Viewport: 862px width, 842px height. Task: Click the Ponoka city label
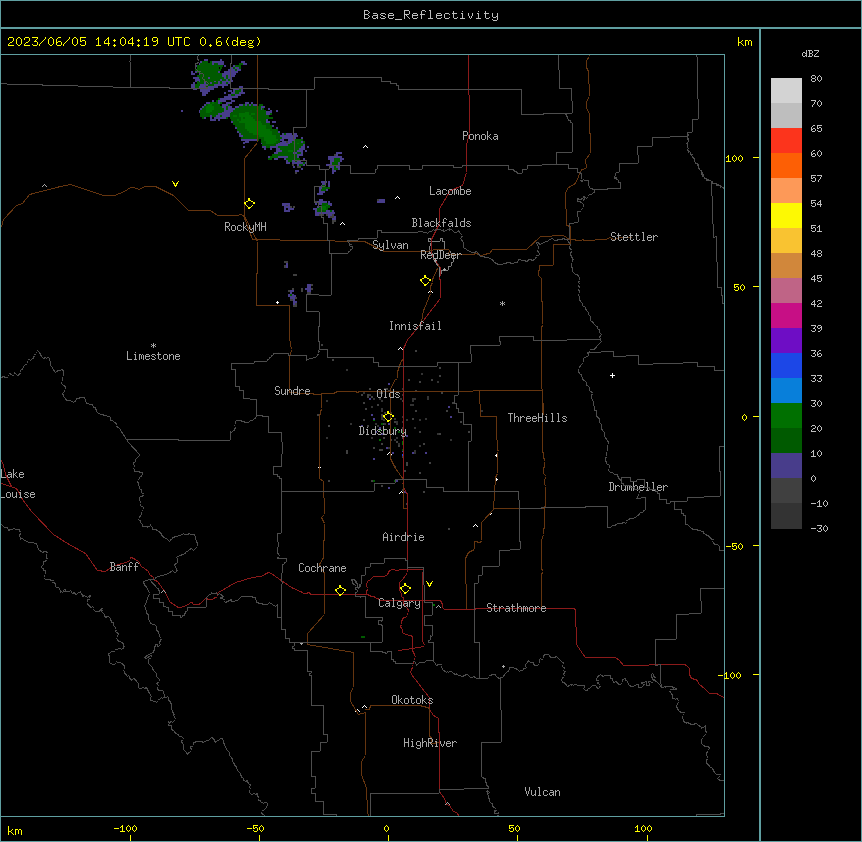(480, 136)
